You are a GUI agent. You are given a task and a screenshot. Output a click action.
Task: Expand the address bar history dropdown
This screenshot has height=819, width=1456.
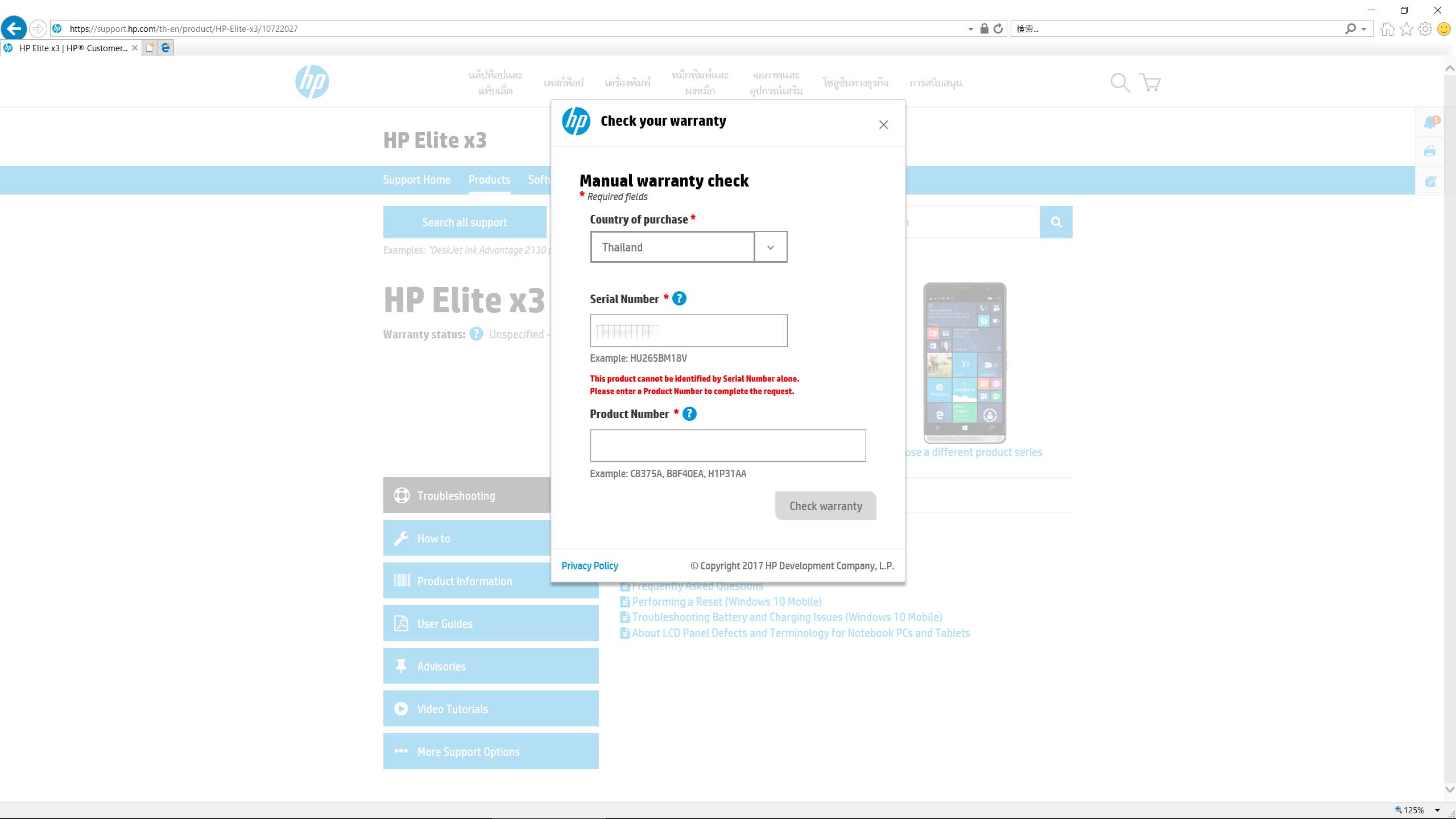pos(970,29)
